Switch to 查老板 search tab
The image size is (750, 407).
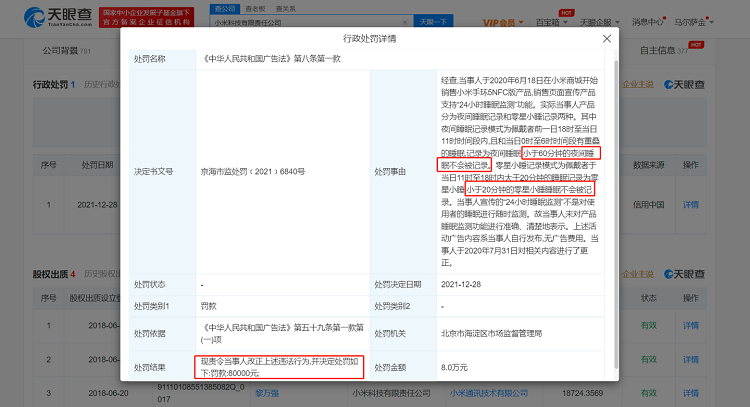255,9
